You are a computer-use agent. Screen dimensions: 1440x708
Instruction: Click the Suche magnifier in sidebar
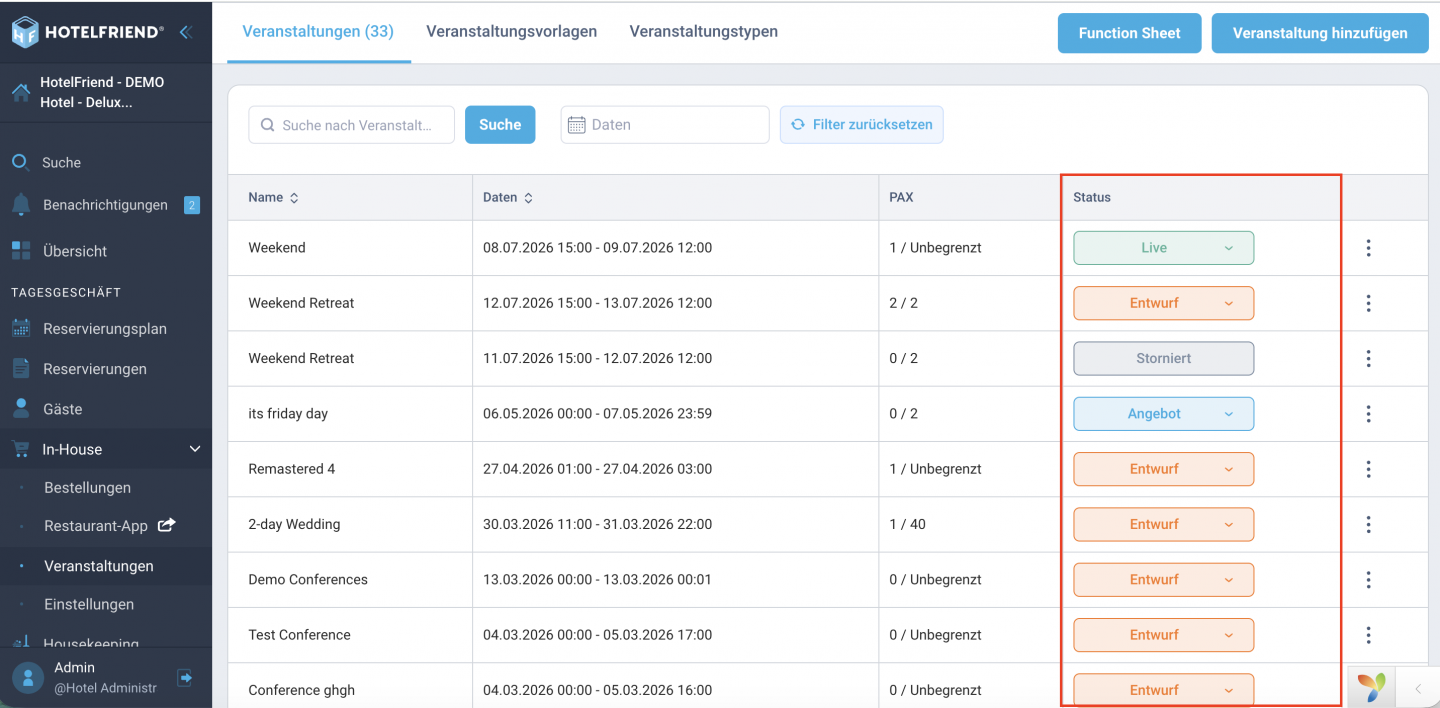point(21,162)
